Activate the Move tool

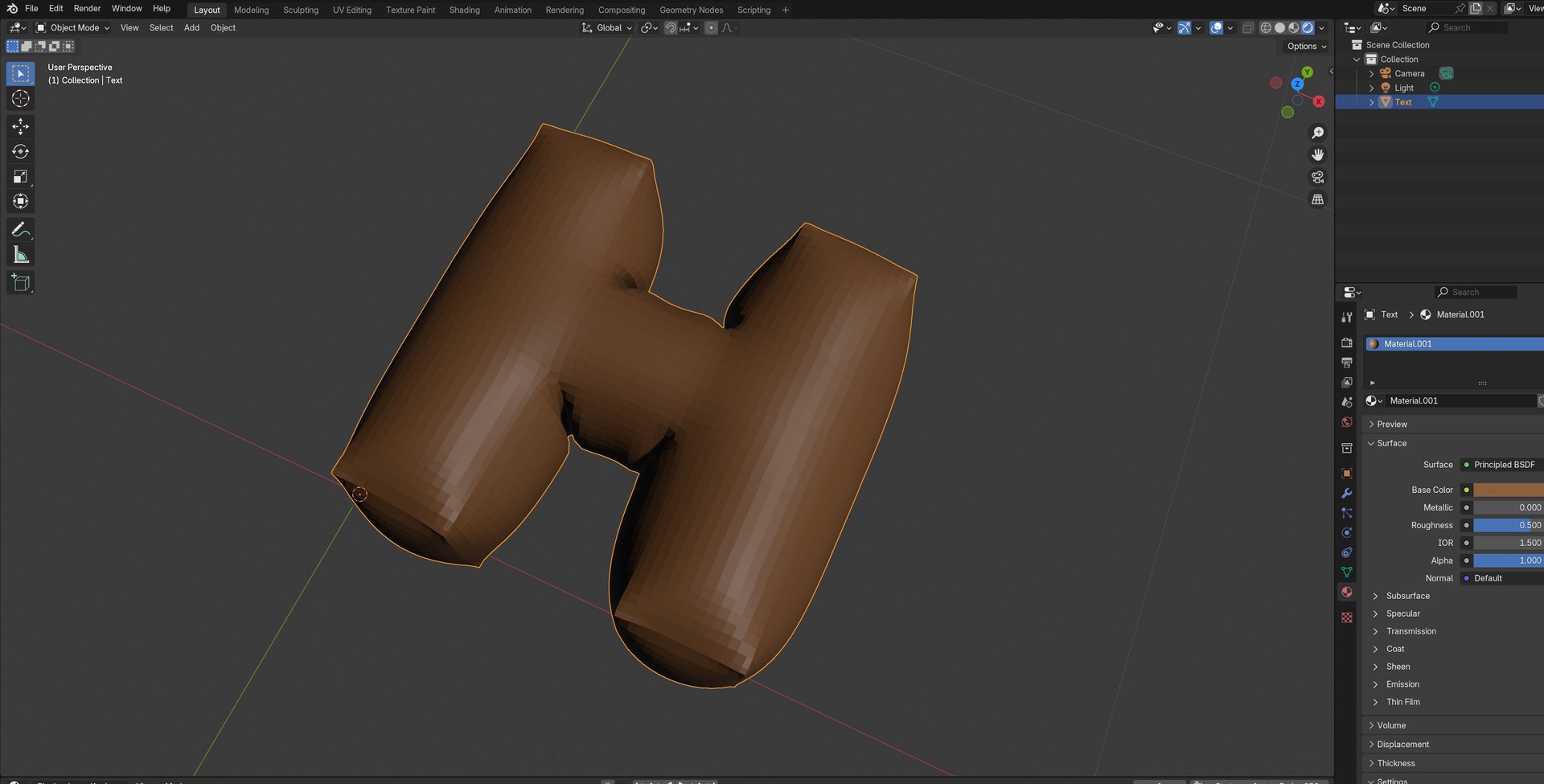click(x=21, y=126)
